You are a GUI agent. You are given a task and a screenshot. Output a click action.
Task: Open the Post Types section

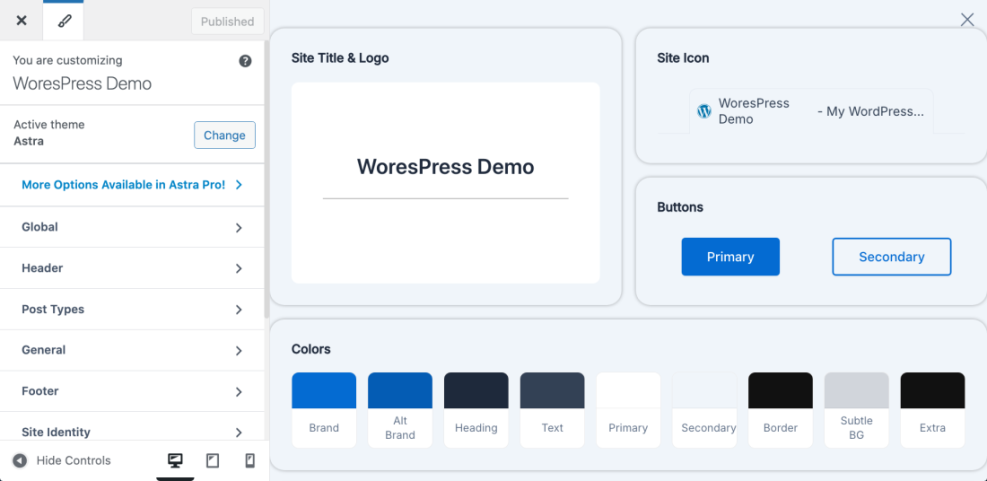click(x=132, y=309)
